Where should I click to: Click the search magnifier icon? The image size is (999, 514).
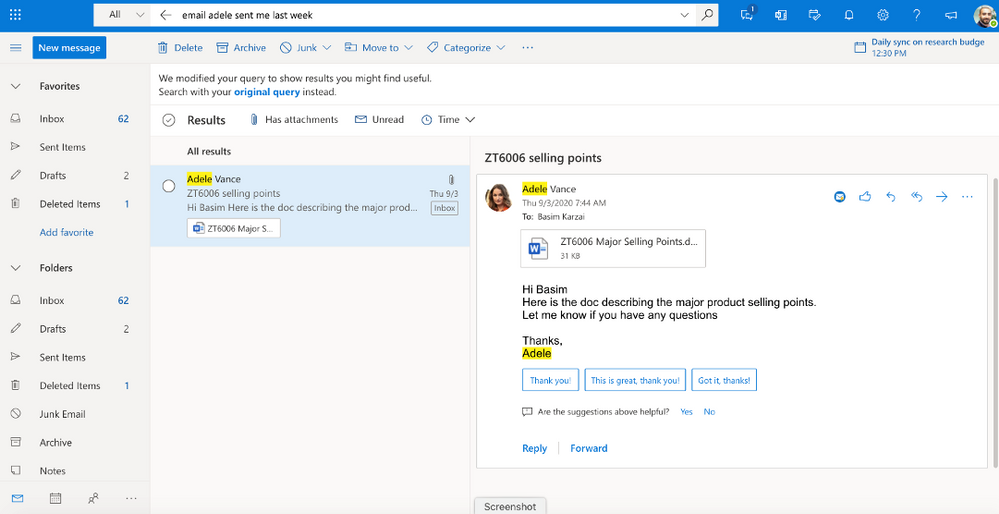pyautogui.click(x=706, y=15)
